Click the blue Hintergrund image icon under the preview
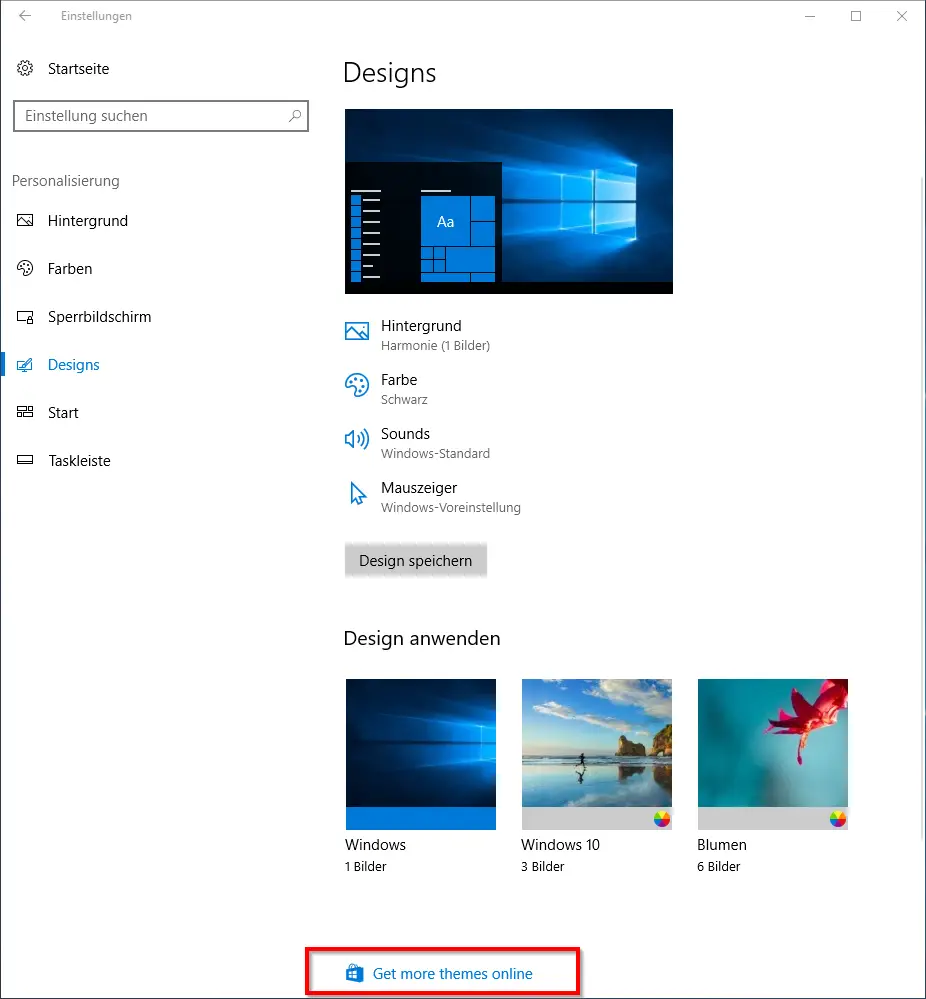Image resolution: width=926 pixels, height=999 pixels. point(357,331)
